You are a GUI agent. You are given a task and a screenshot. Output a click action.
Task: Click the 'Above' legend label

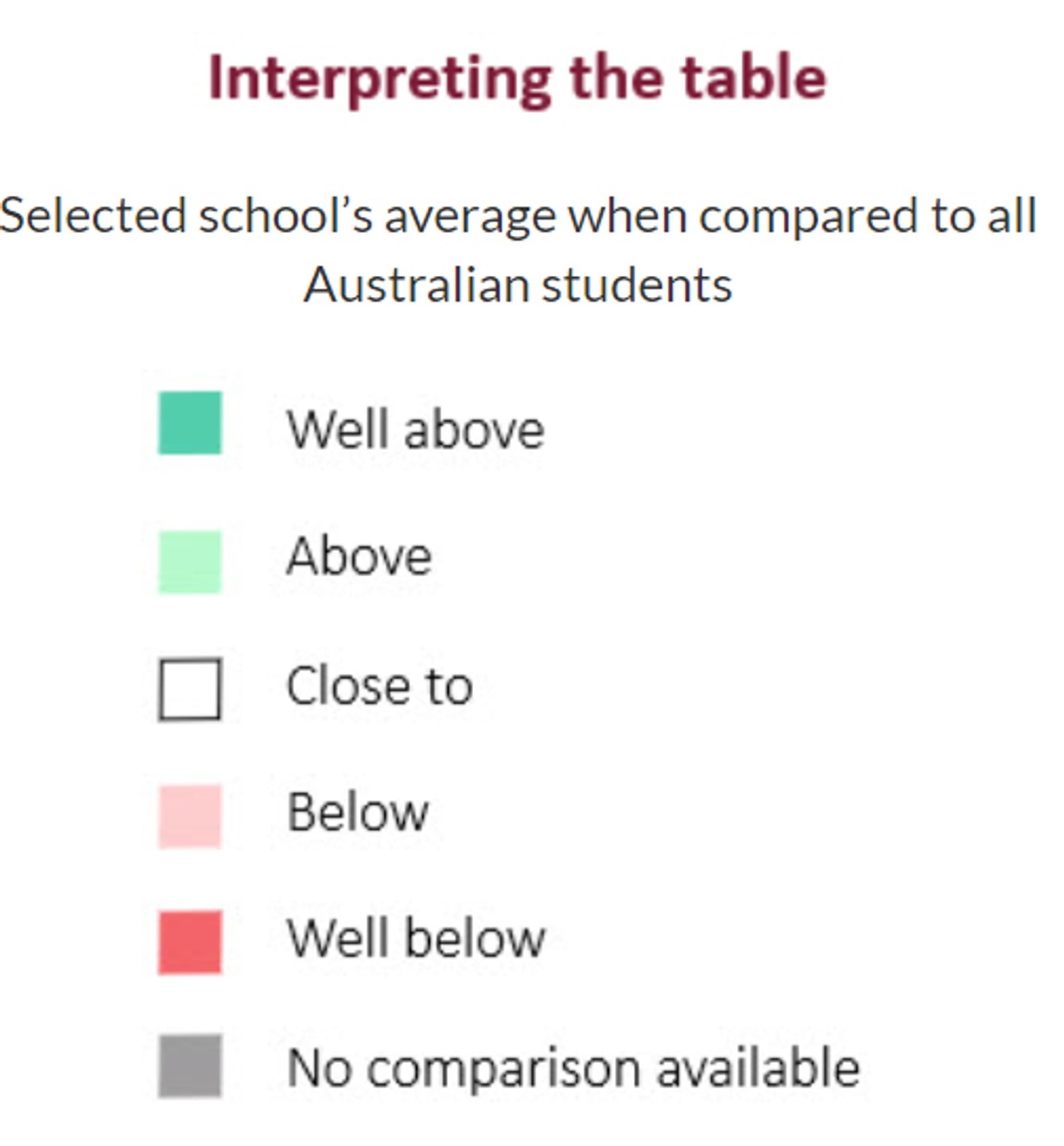pos(359,556)
